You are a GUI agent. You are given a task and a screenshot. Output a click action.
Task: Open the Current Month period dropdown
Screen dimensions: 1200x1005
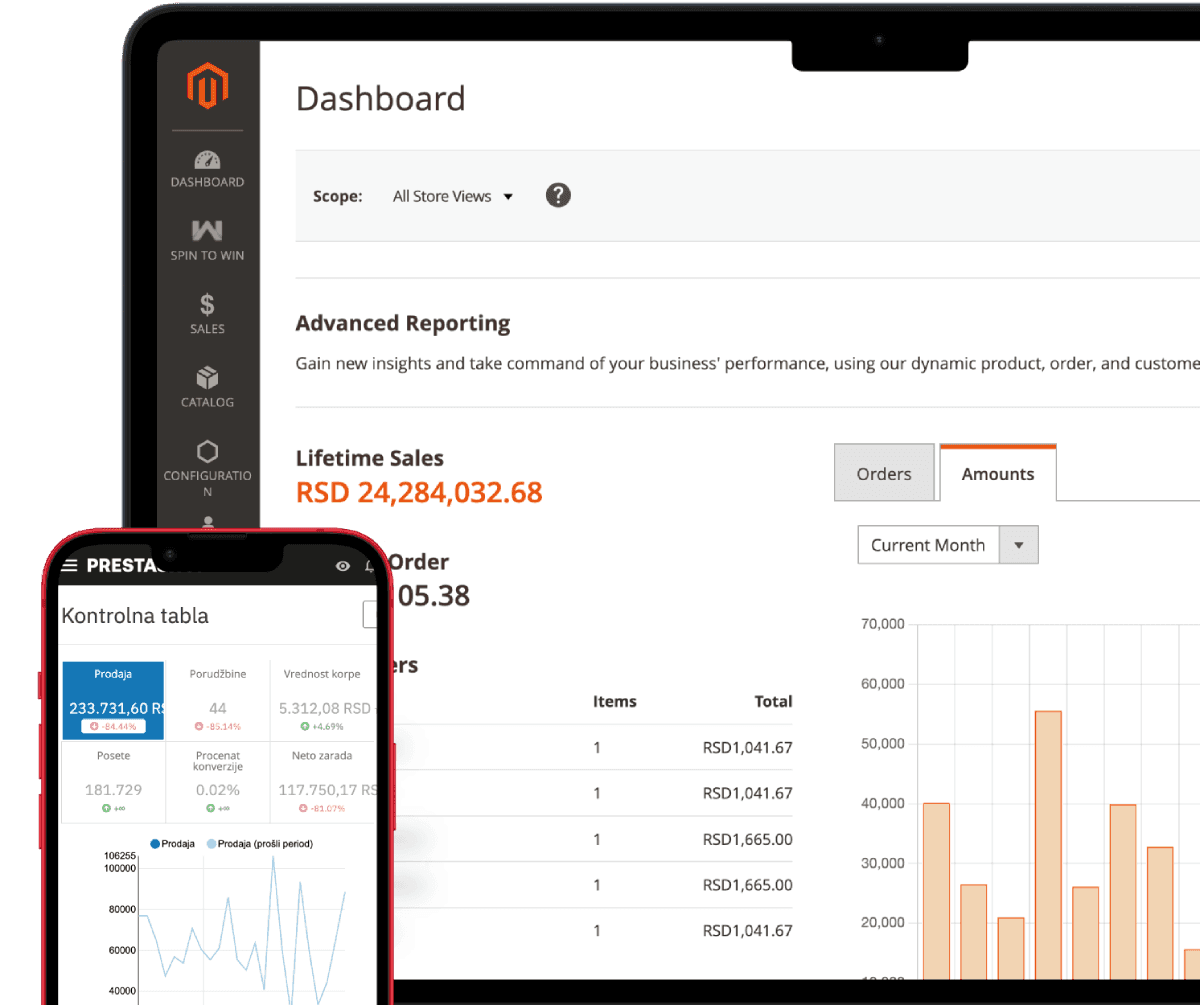pos(928,545)
